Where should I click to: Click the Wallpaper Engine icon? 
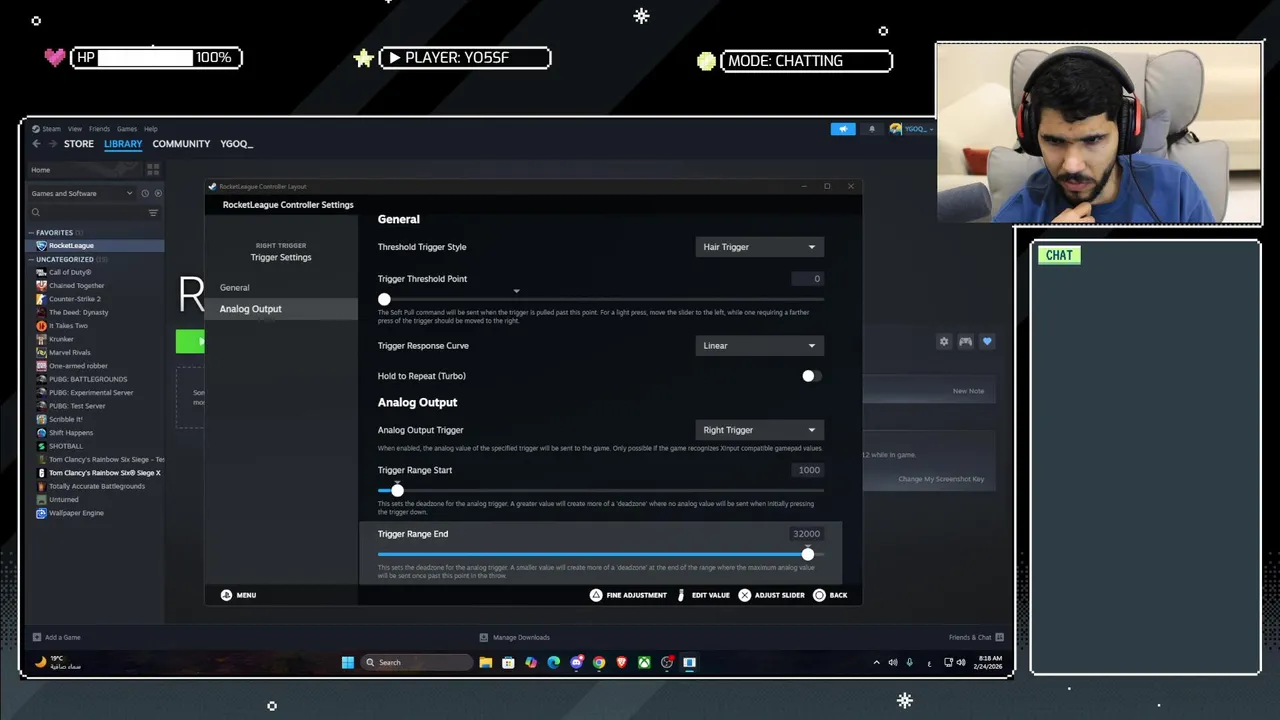point(41,513)
